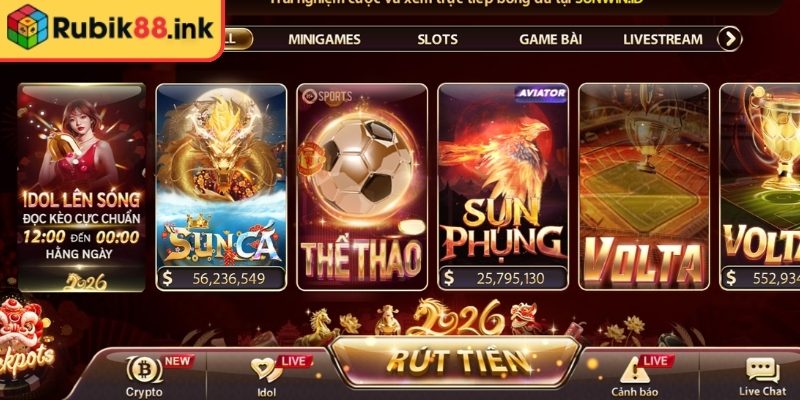The image size is (800, 400).
Task: Open the Cảnh báo warning icon
Action: [x=634, y=370]
